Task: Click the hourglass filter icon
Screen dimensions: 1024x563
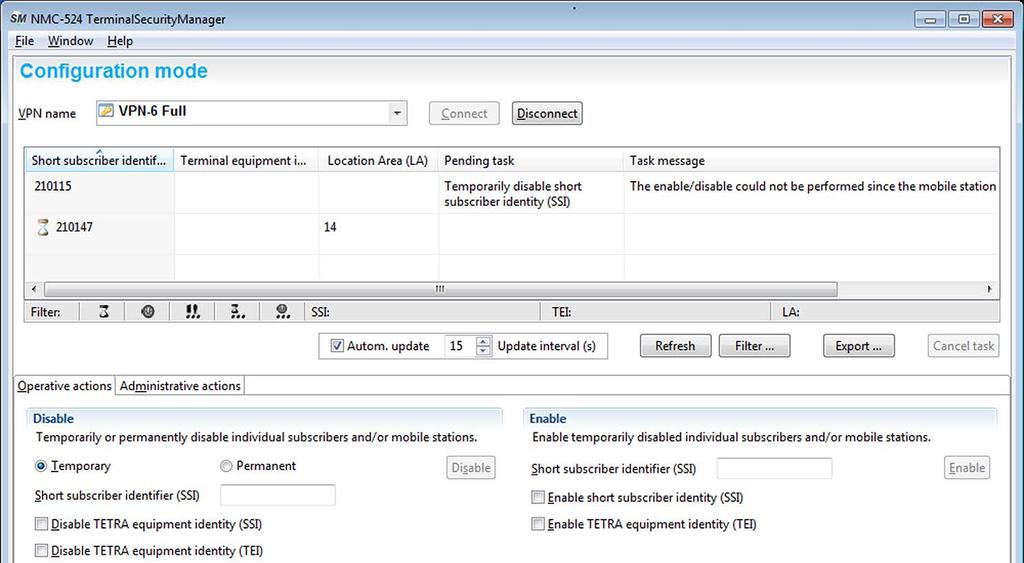Action: point(103,312)
